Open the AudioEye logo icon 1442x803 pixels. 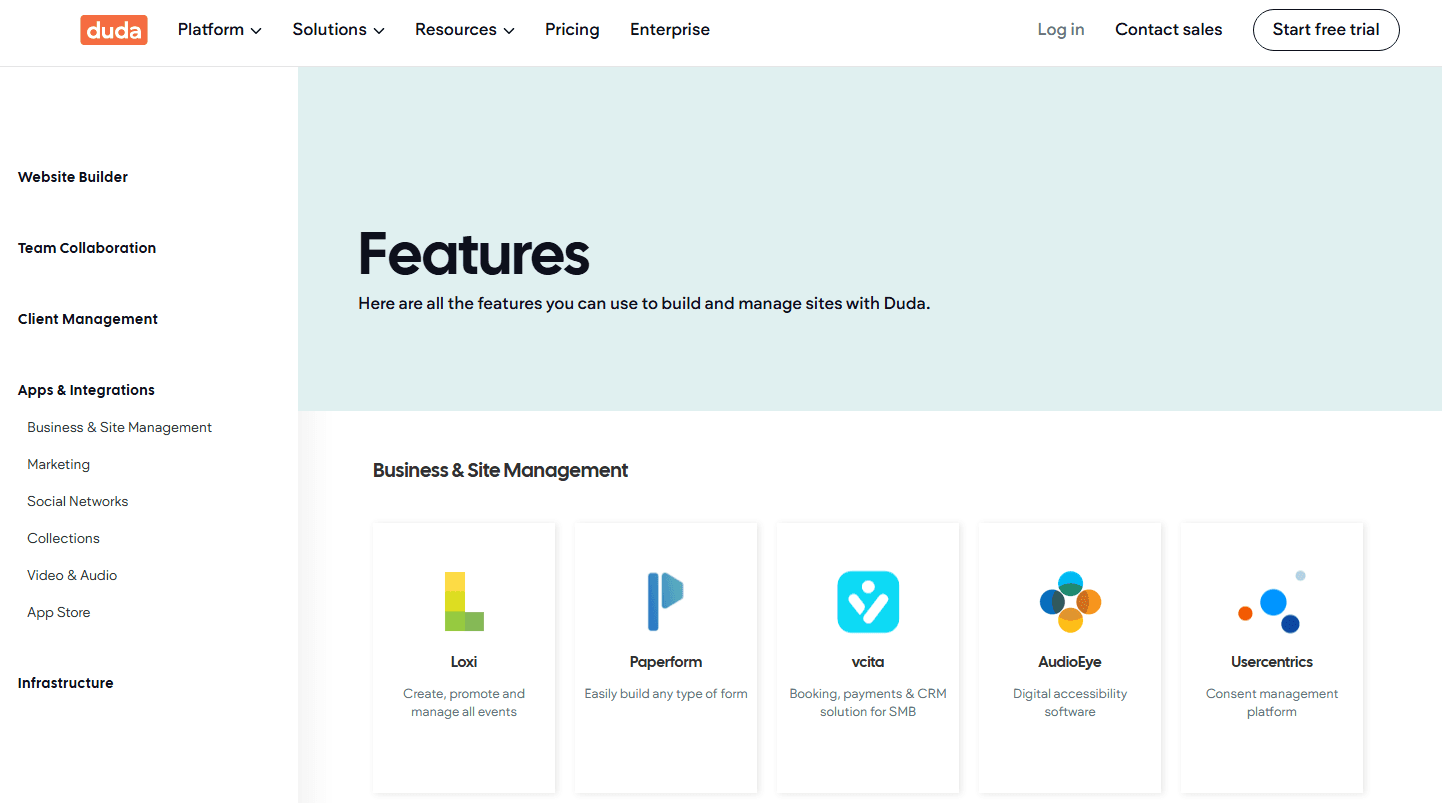pyautogui.click(x=1070, y=602)
